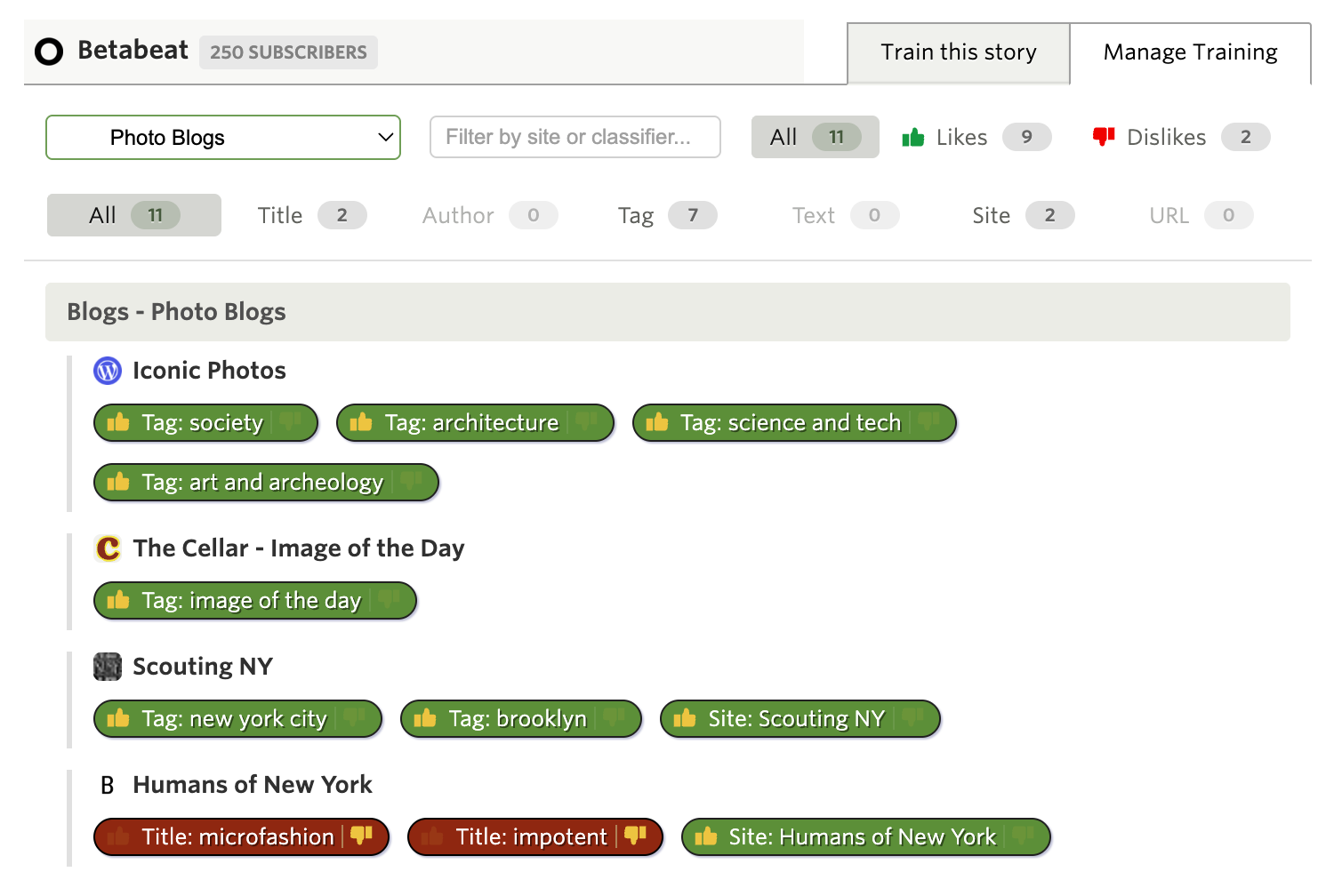
Task: Click the Scouting NY feed title
Action: click(x=203, y=667)
